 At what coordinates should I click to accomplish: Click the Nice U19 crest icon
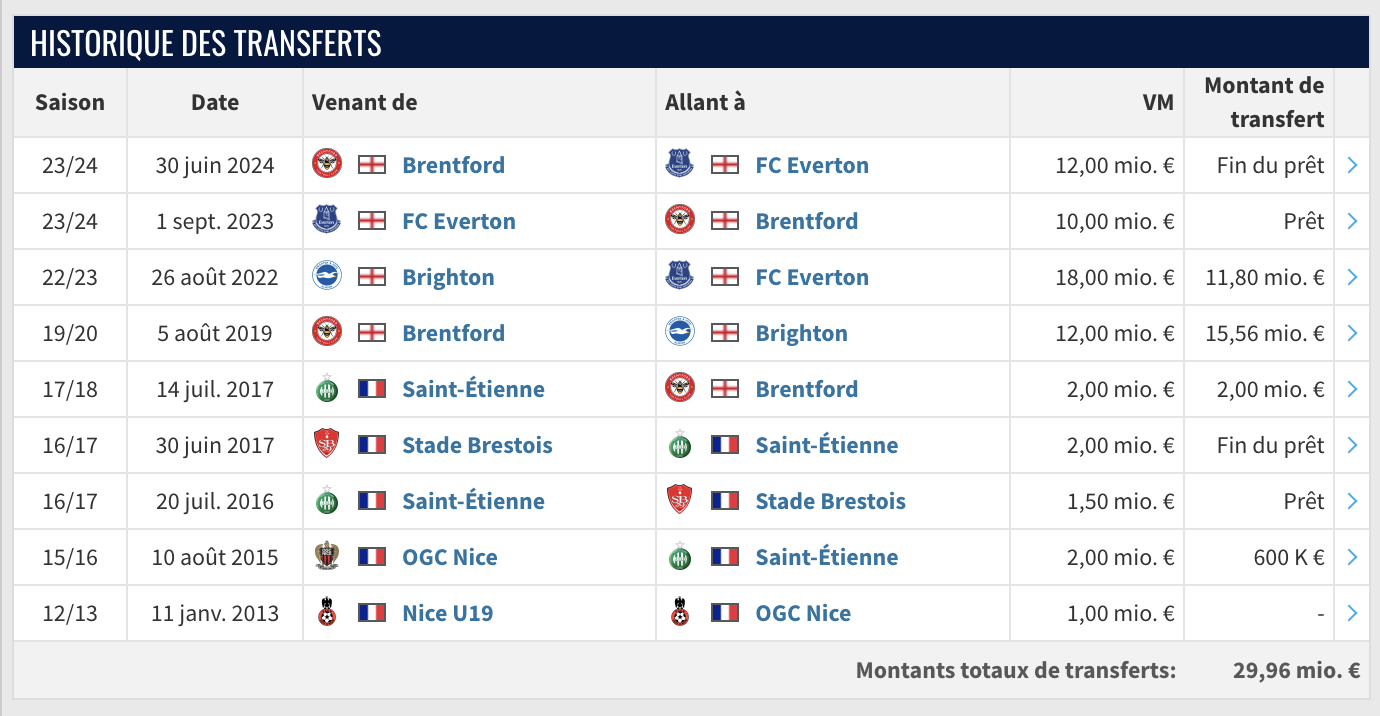click(x=327, y=613)
